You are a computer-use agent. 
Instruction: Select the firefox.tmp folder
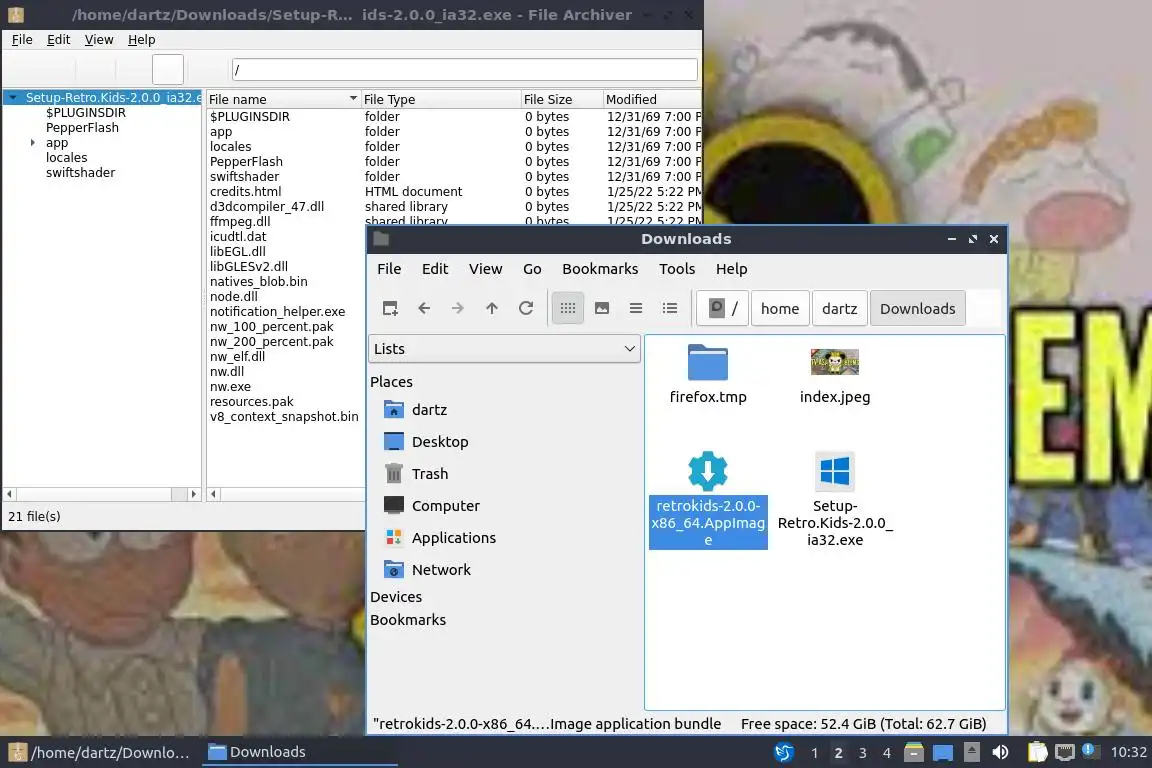point(708,374)
